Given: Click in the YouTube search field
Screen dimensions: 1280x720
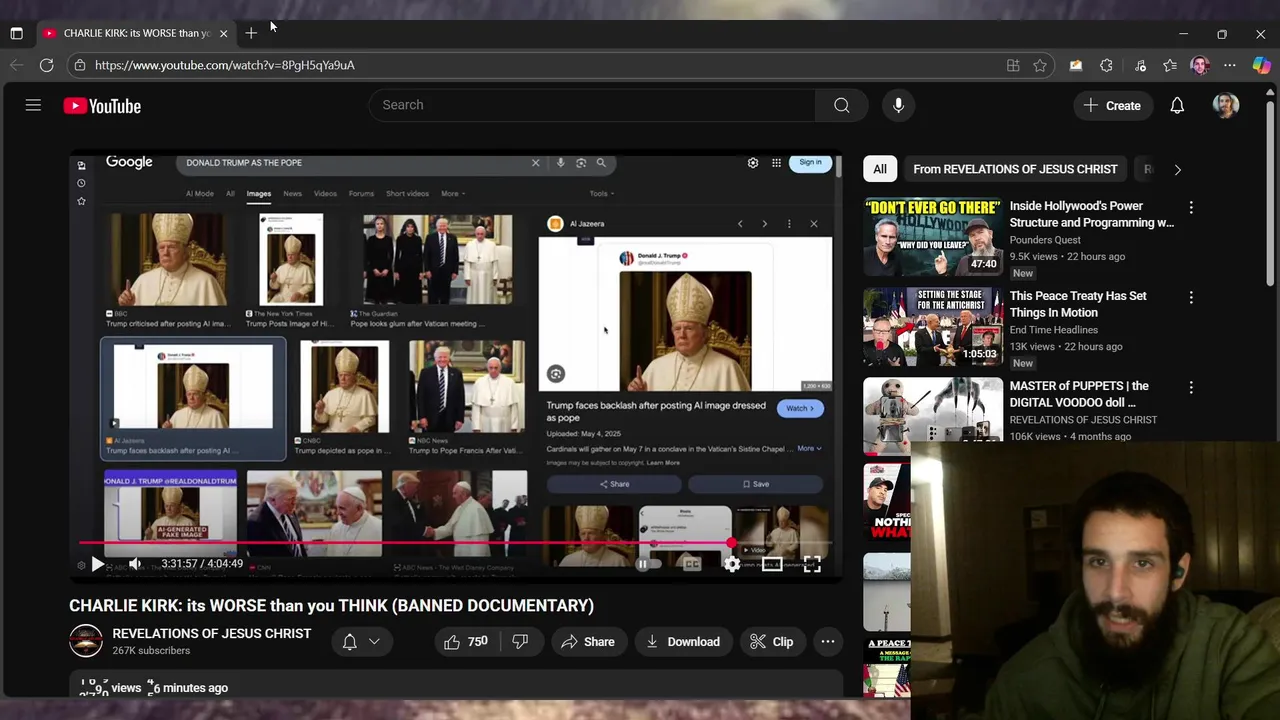Looking at the screenshot, I should coord(592,105).
